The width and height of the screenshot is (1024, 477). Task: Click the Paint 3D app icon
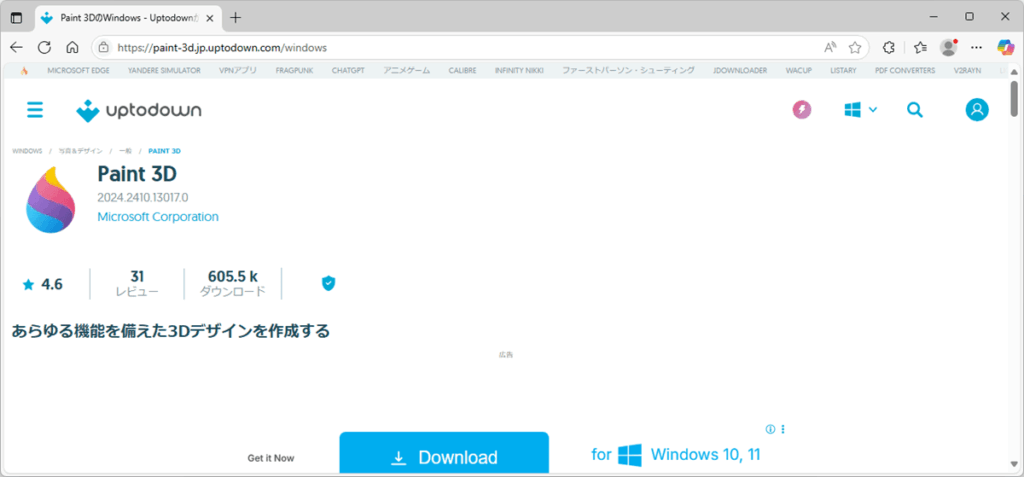click(x=50, y=200)
